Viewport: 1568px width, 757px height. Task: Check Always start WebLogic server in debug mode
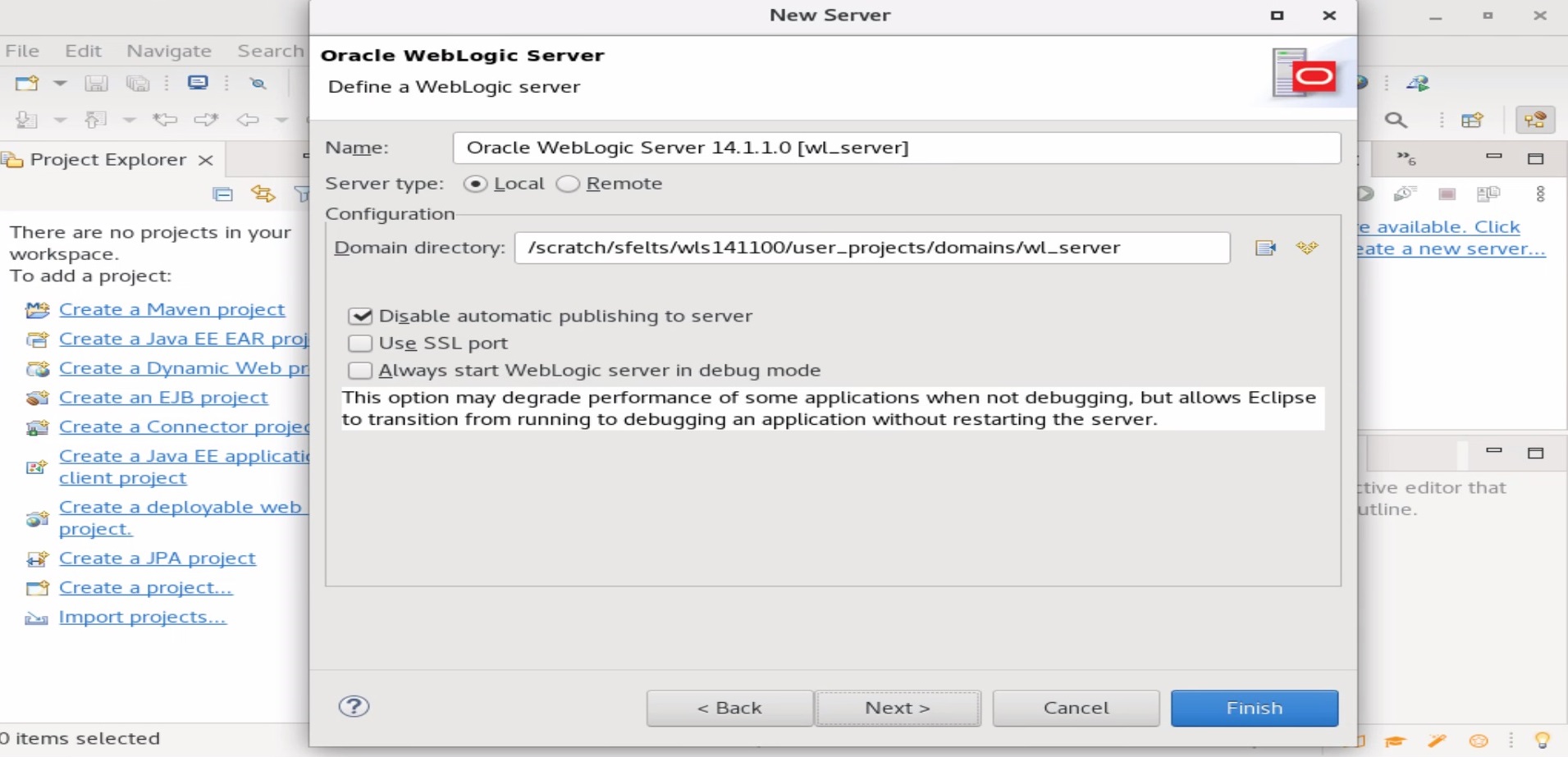(x=360, y=370)
